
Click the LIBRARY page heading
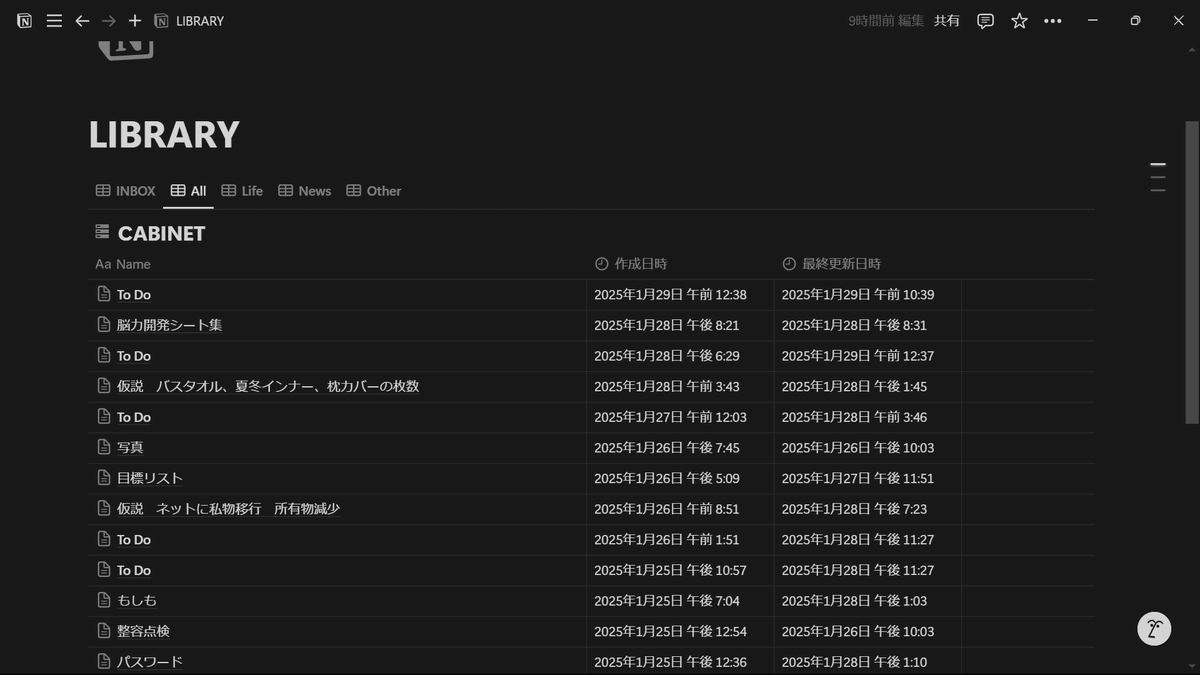coord(164,135)
